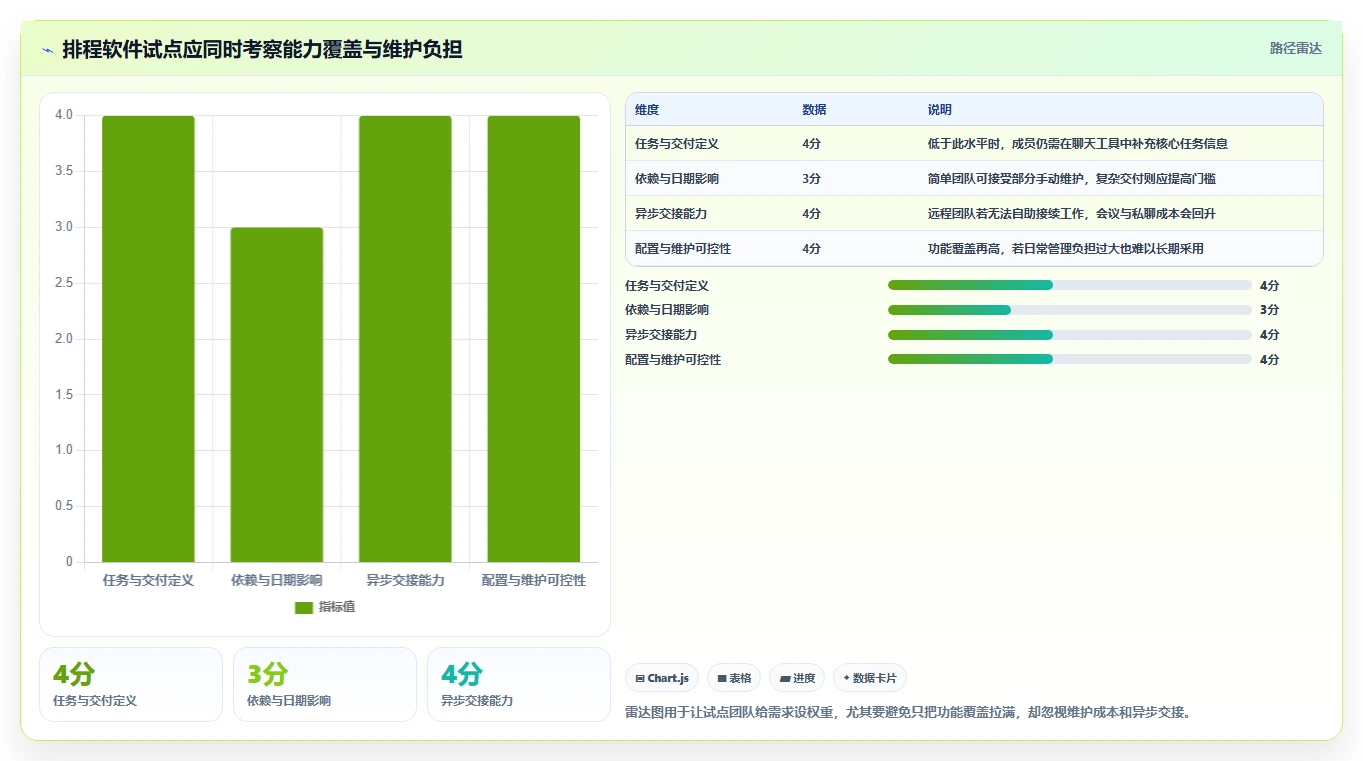
Task: Click the green legend swatch for 指标值
Action: point(304,608)
